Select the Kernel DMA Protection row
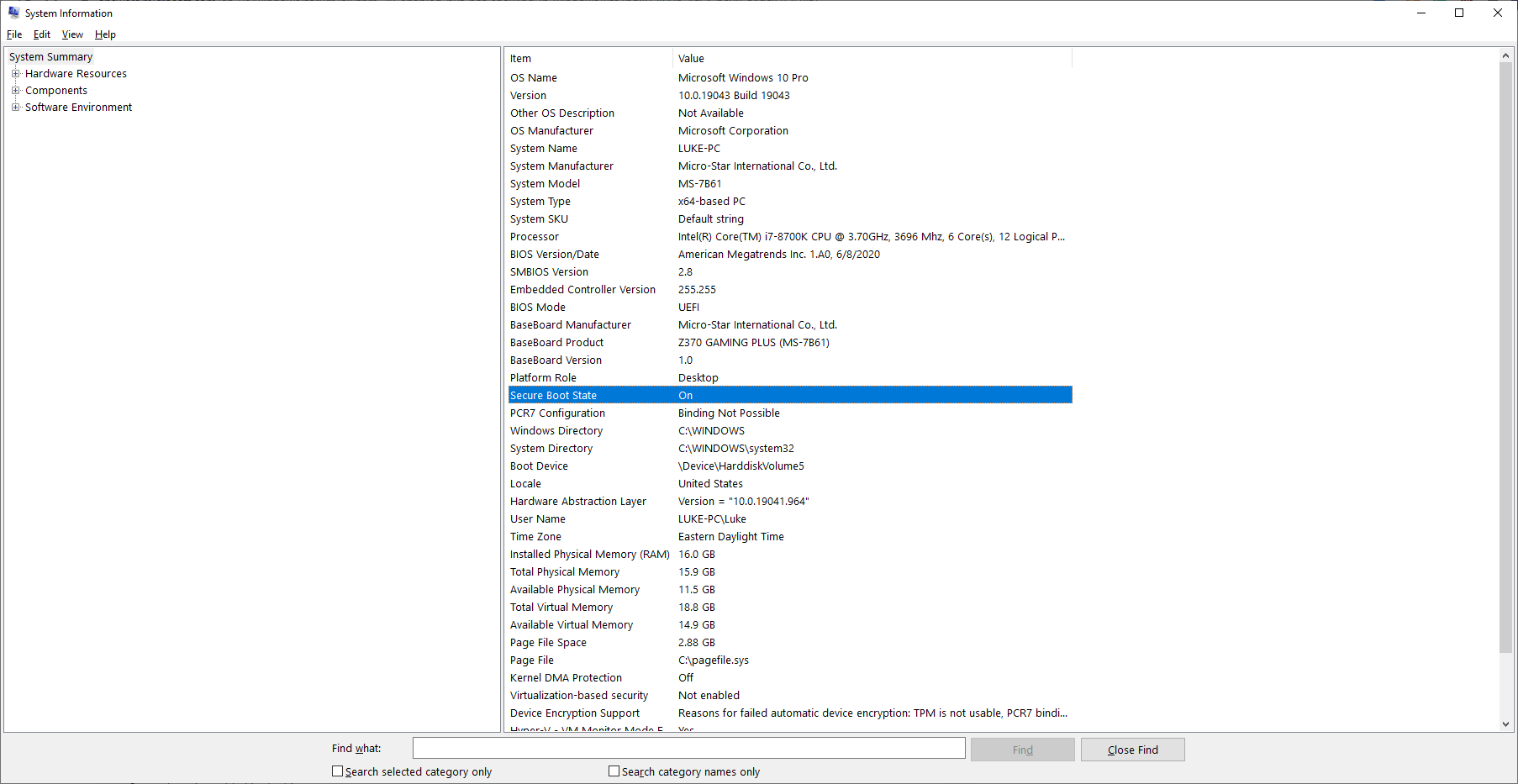The width and height of the screenshot is (1518, 784). click(790, 678)
